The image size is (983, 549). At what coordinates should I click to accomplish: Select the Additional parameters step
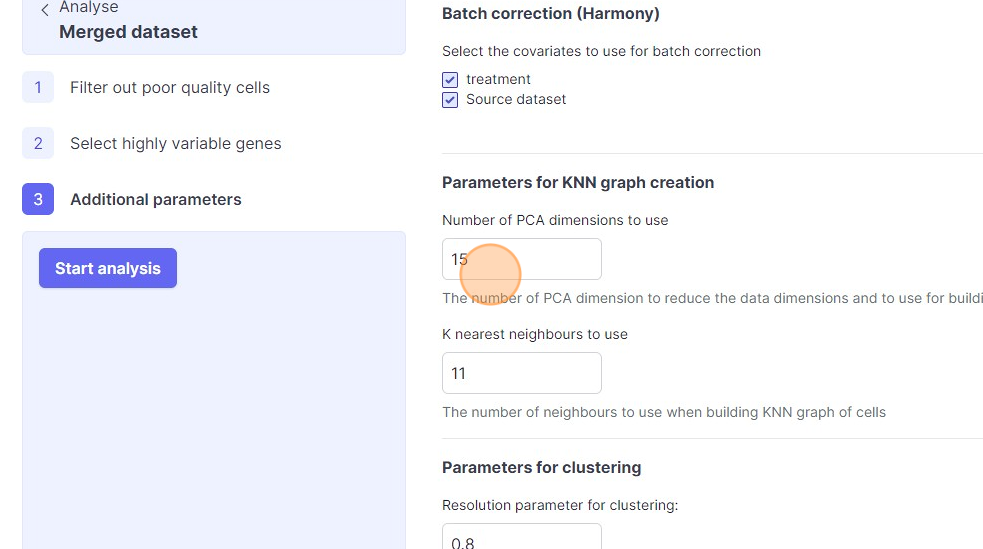[156, 200]
